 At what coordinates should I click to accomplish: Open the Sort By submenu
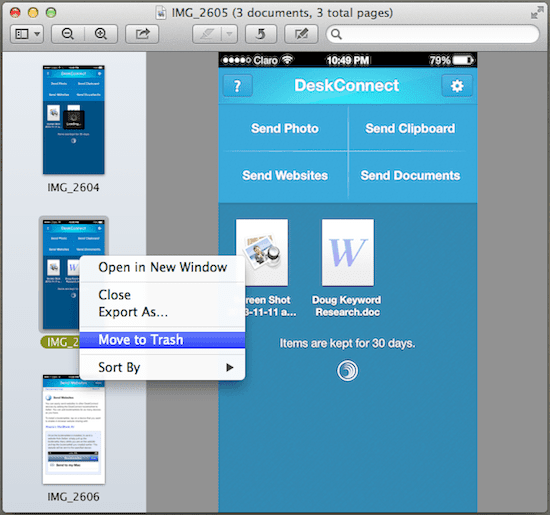pos(162,367)
